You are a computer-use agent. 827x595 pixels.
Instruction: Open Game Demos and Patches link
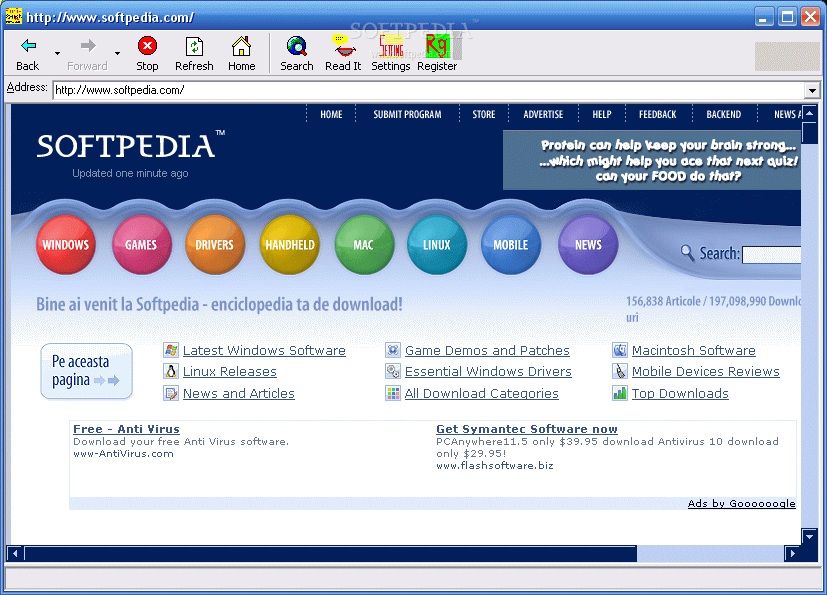point(487,351)
